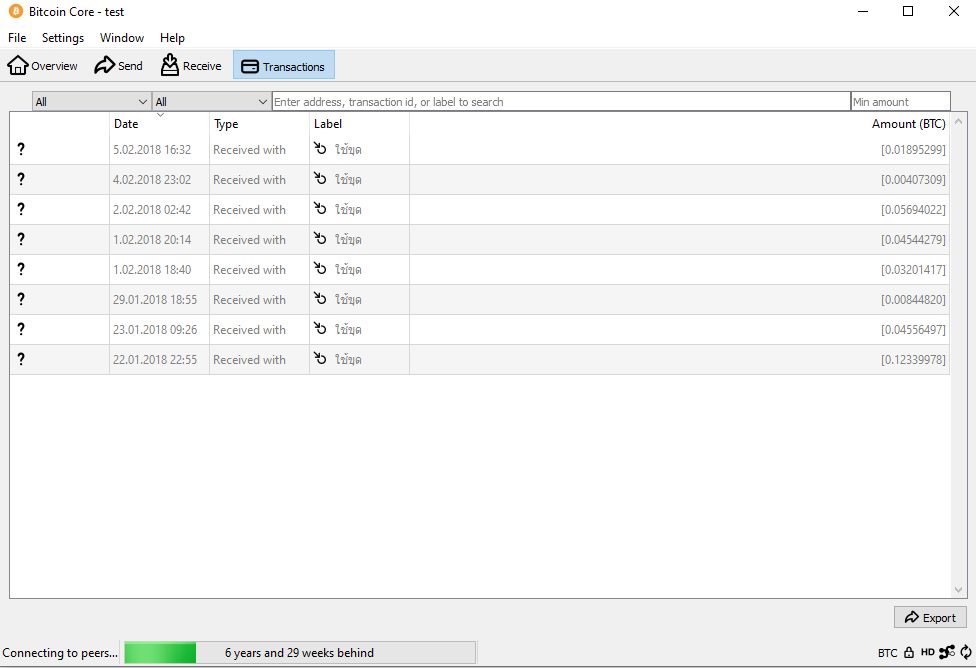This screenshot has width=976, height=668.
Task: Click the scrollbar up arrow in transactions list
Action: click(958, 121)
